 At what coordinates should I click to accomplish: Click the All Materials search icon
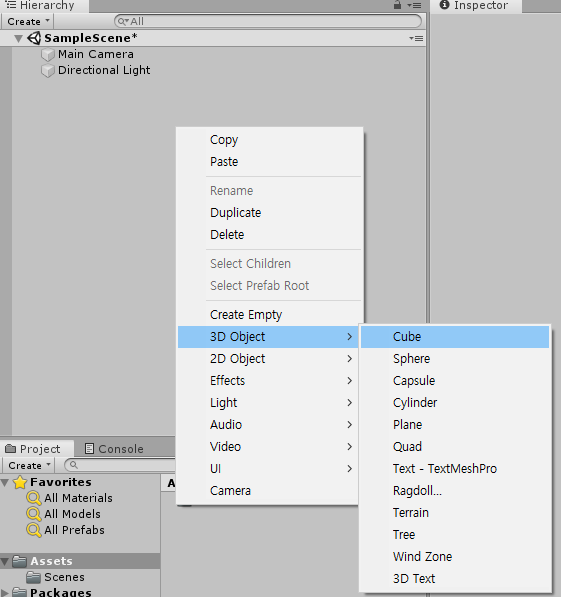34,498
